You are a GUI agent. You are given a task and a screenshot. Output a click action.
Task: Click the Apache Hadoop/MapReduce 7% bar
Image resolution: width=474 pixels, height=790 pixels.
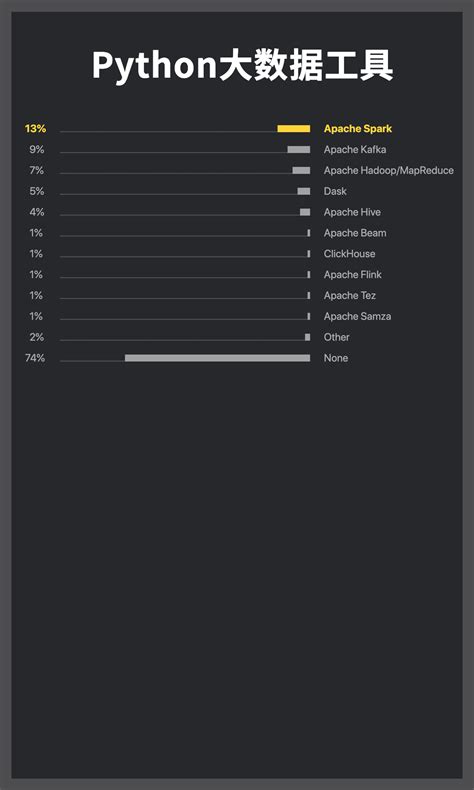click(x=301, y=170)
